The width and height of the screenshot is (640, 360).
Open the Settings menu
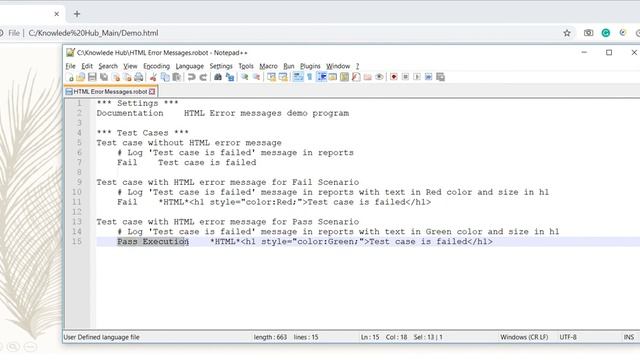pyautogui.click(x=221, y=66)
